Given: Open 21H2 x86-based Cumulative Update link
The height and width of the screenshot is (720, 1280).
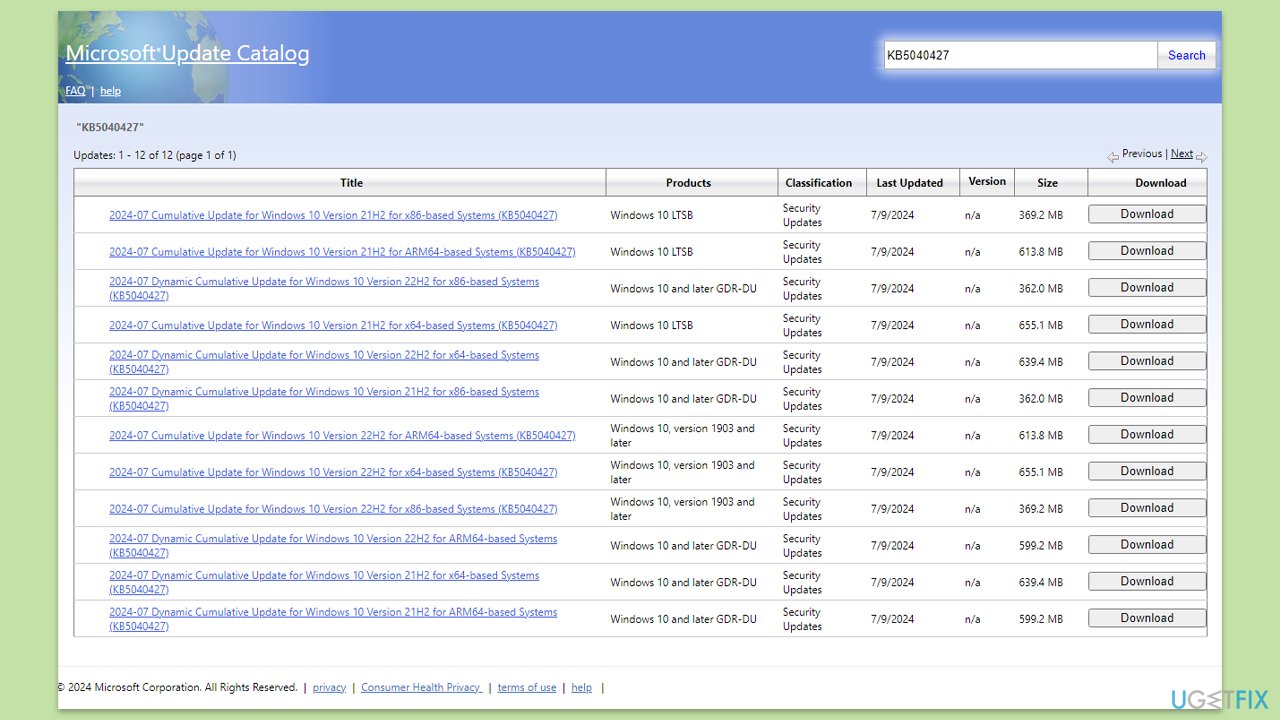Looking at the screenshot, I should point(333,215).
